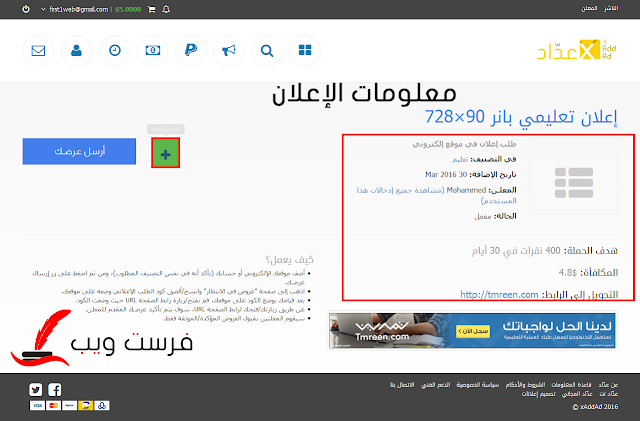Click the معلومات الإعلان page heading
Screen dimensions: 640x421
tap(364, 94)
